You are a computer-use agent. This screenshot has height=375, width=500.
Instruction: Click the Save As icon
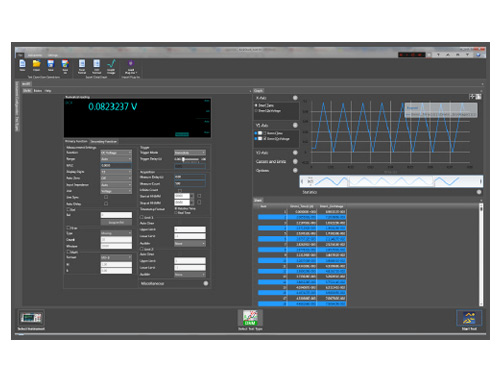pos(65,64)
